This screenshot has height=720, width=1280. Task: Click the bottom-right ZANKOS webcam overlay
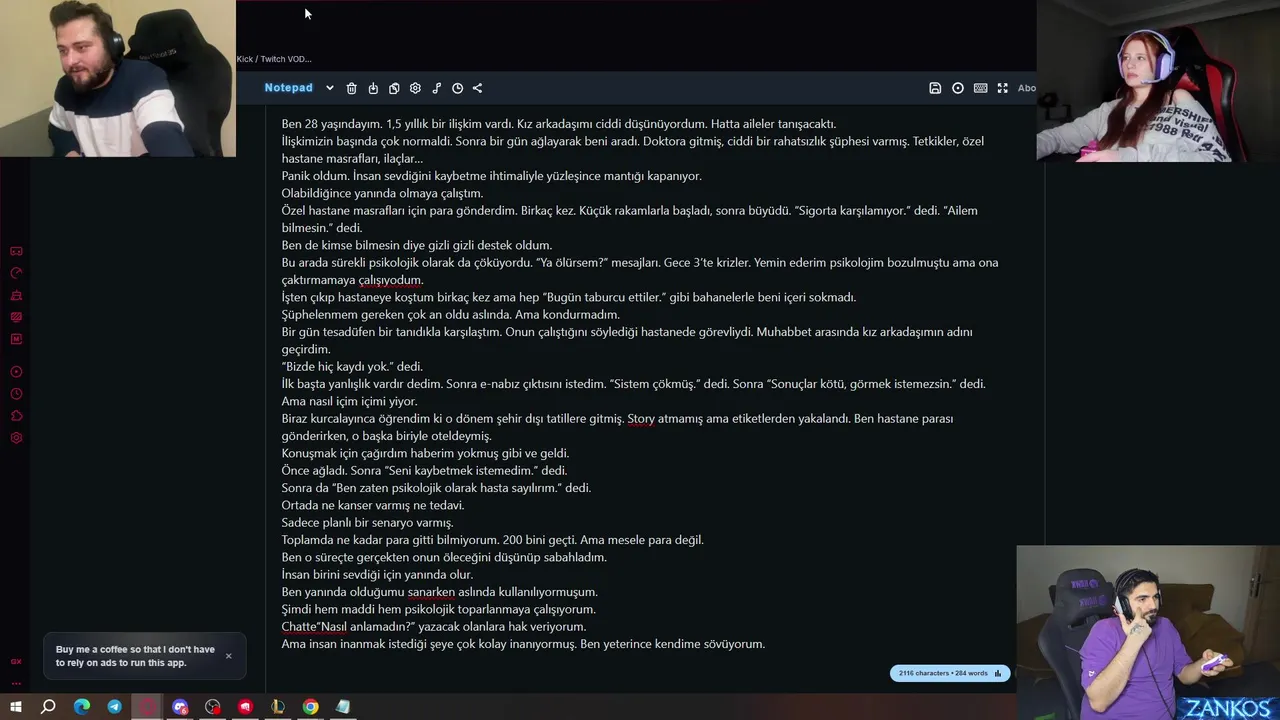pyautogui.click(x=1148, y=632)
